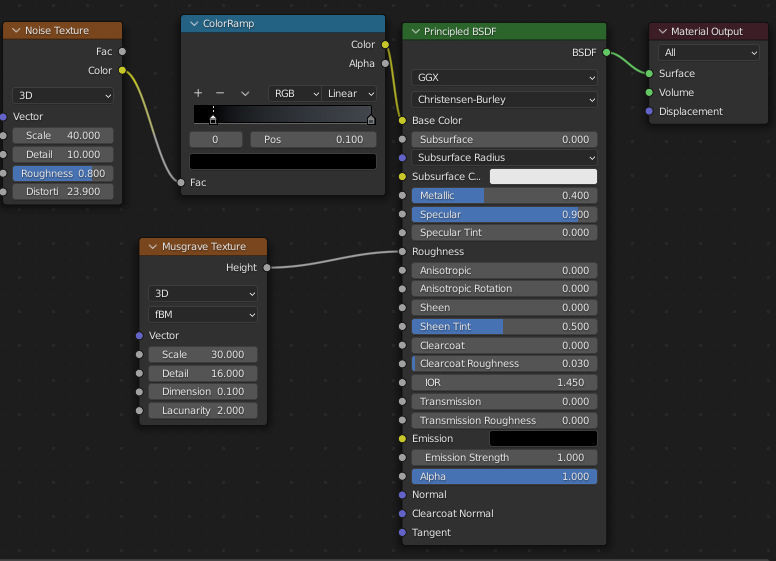Click the Material Output Volume socket
The height and width of the screenshot is (561, 776).
[x=649, y=93]
